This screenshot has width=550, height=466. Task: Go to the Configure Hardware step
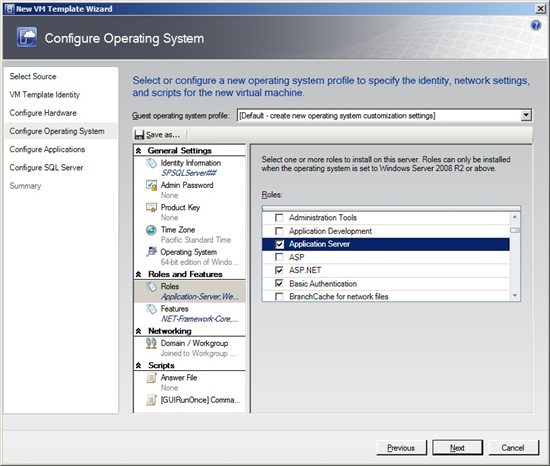(43, 113)
